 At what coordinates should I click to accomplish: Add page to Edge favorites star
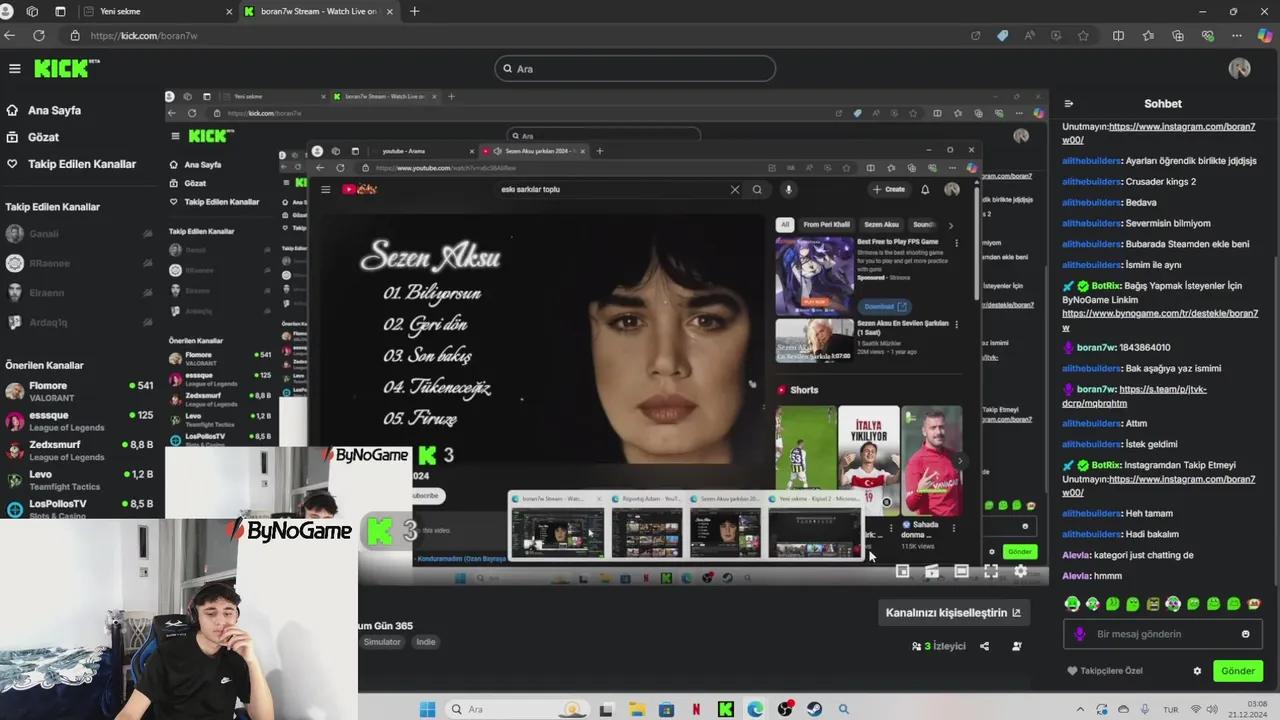tap(1083, 35)
